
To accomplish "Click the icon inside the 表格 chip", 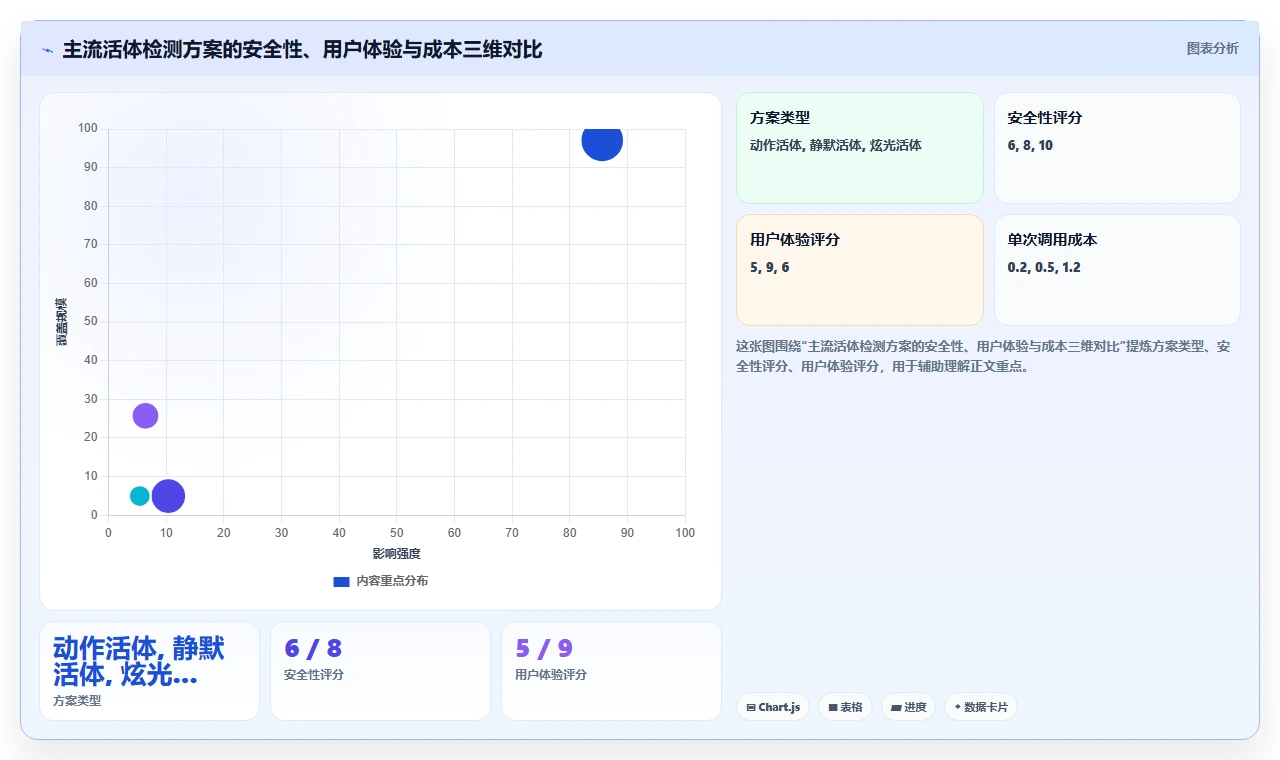I will (833, 708).
